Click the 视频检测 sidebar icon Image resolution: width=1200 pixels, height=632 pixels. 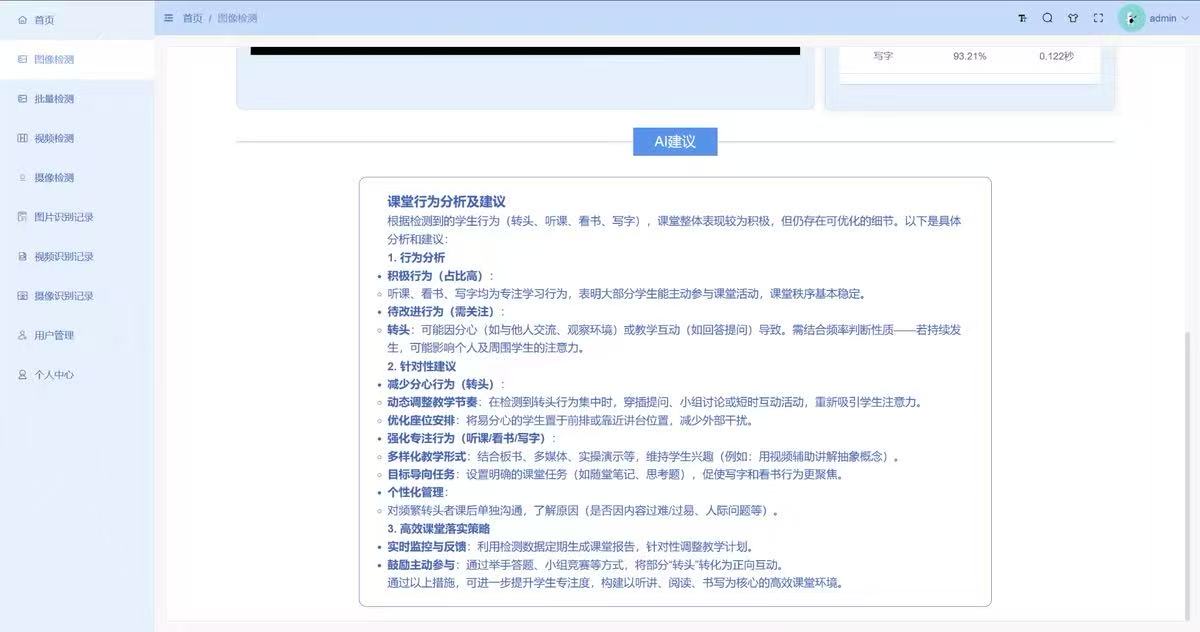pos(22,138)
